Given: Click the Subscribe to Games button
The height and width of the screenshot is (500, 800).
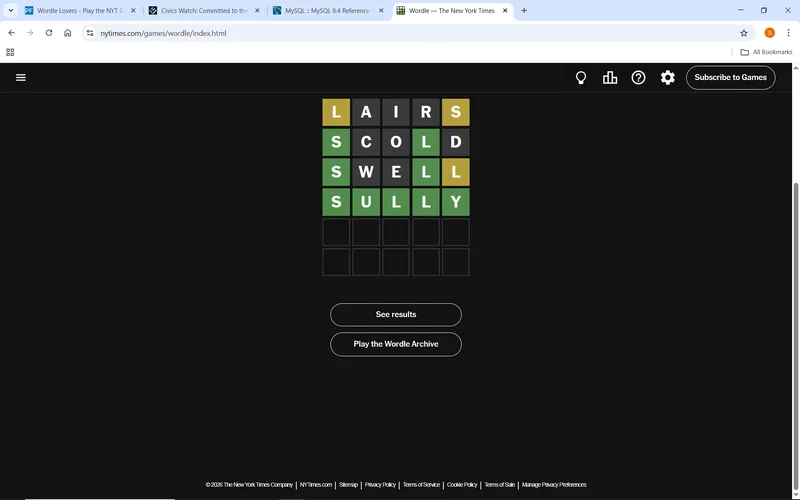Looking at the screenshot, I should tap(730, 78).
